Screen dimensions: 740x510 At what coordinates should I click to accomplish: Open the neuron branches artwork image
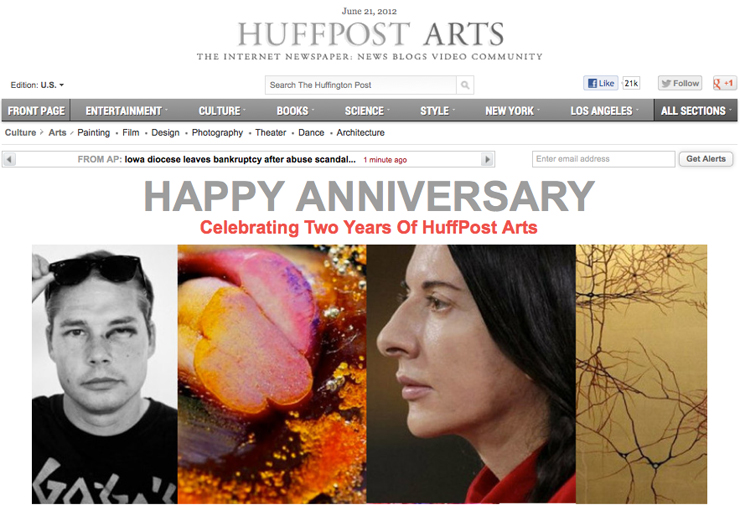(x=641, y=374)
